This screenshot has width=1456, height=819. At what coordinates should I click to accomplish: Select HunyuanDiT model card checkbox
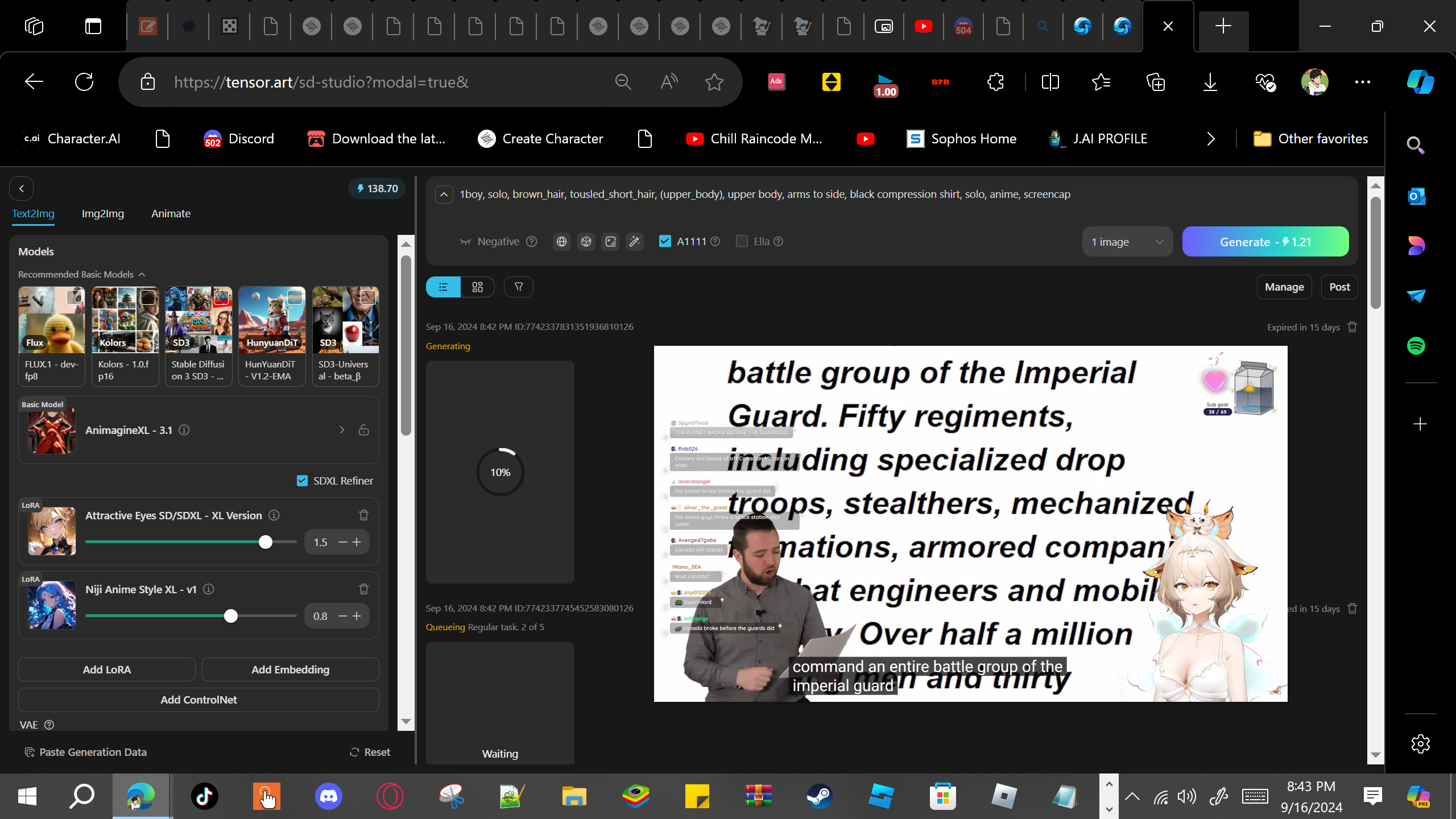tap(295, 297)
